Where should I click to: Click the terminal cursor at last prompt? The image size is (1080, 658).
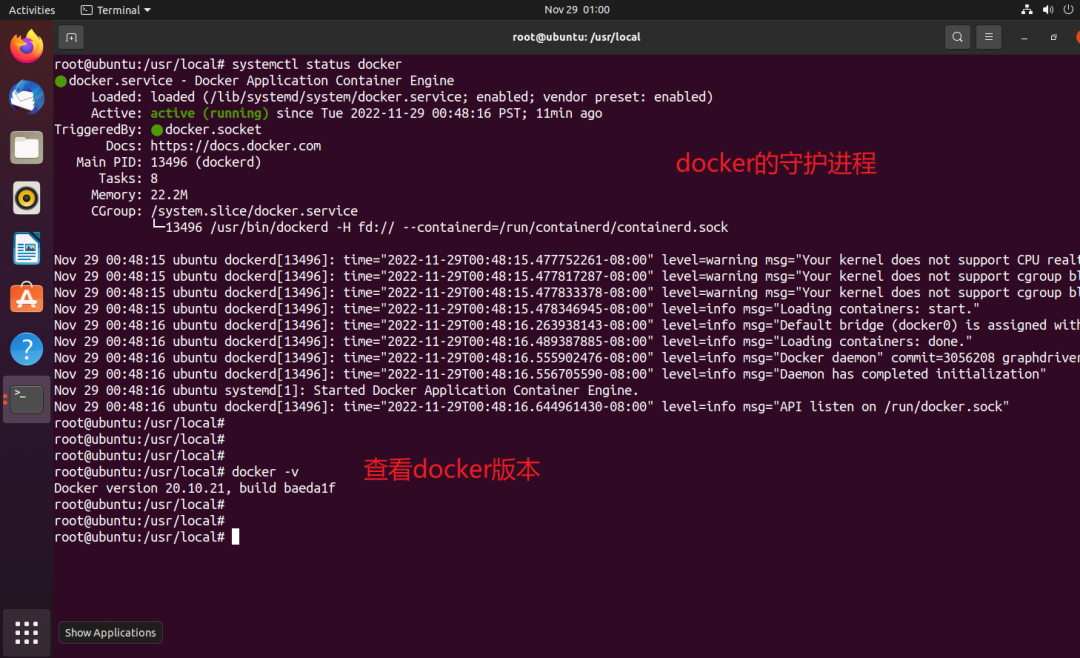click(236, 537)
